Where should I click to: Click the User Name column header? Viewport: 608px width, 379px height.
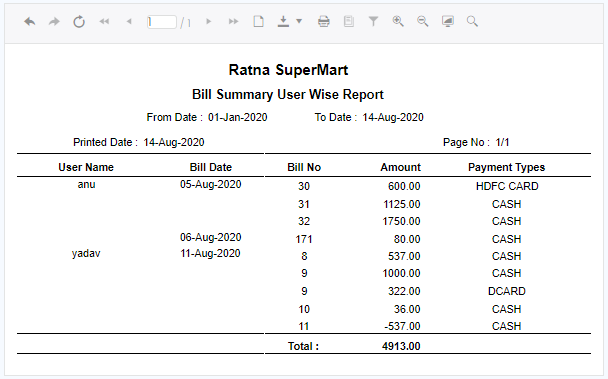(86, 167)
